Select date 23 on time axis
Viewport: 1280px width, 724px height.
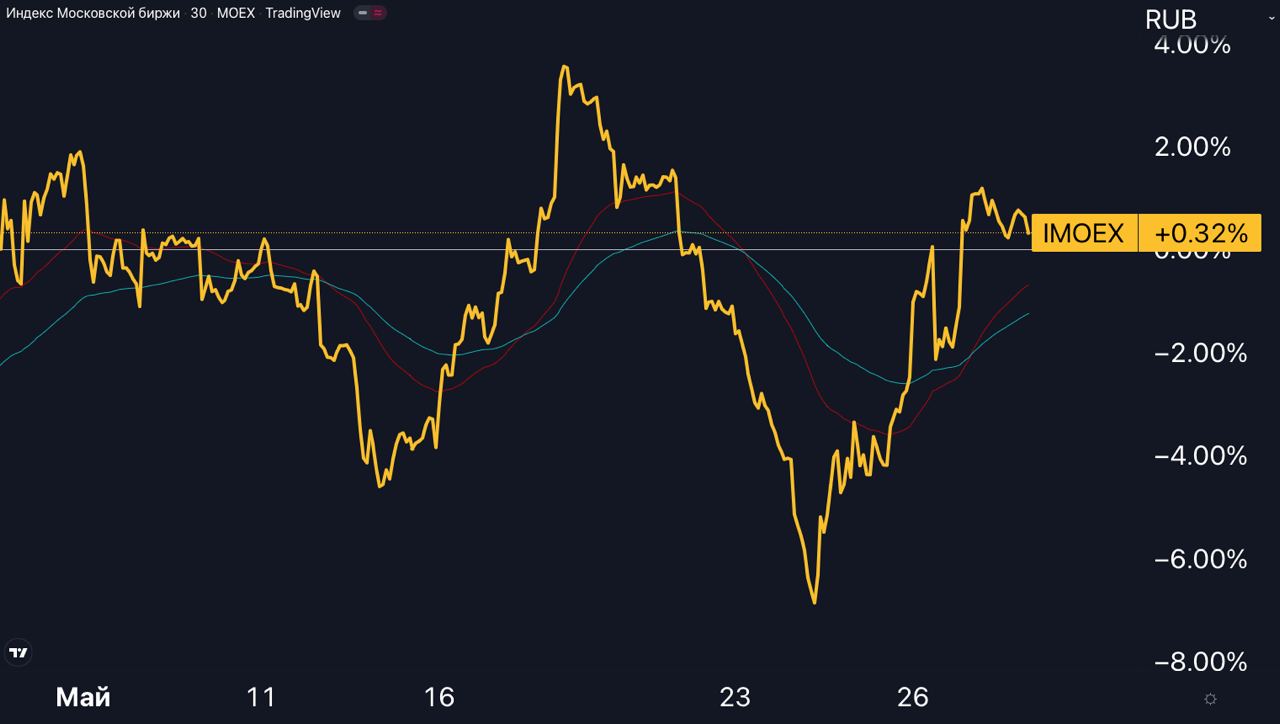point(735,697)
